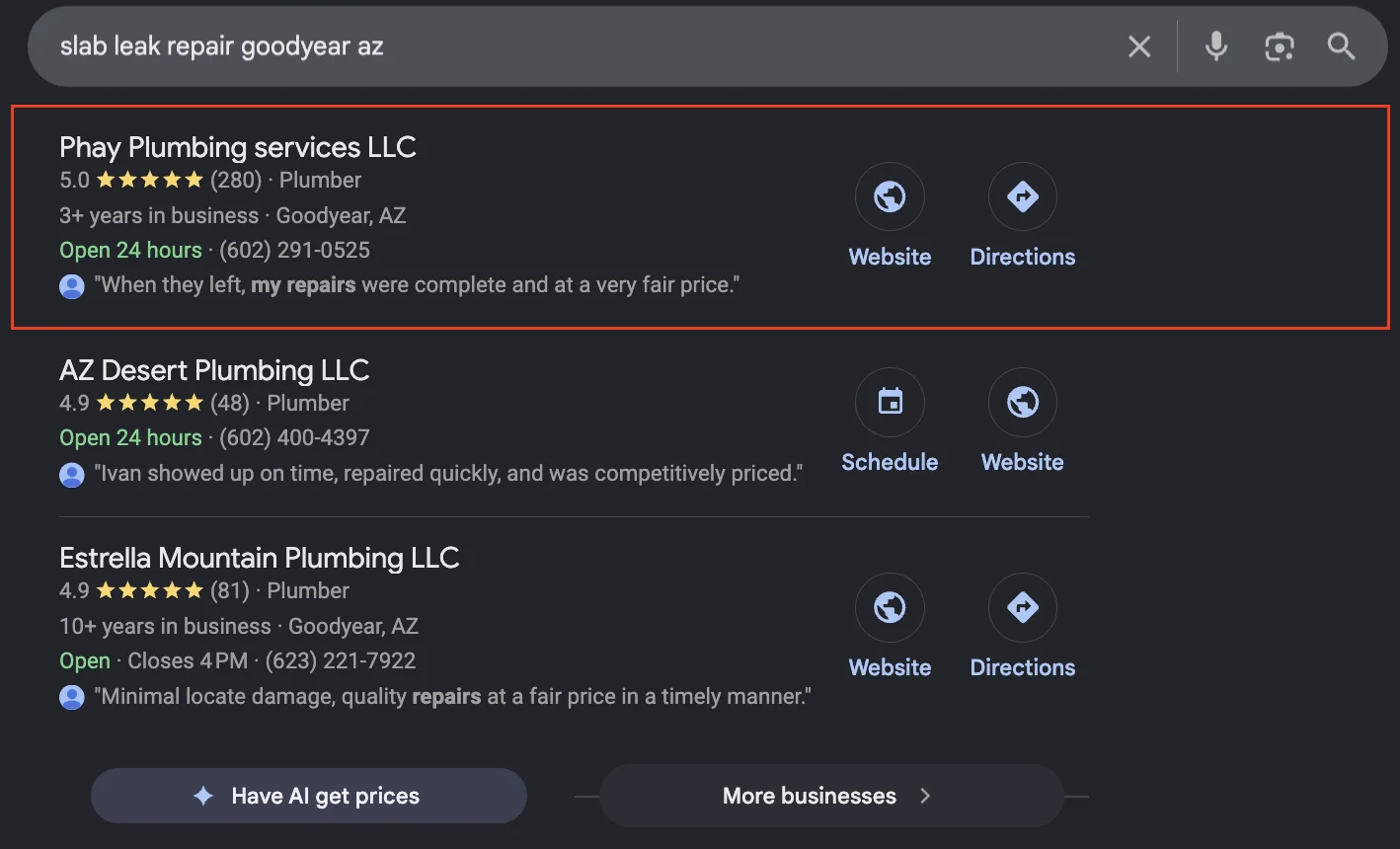Image resolution: width=1400 pixels, height=849 pixels.
Task: Open Phay Plumbing website globe icon
Action: click(890, 197)
